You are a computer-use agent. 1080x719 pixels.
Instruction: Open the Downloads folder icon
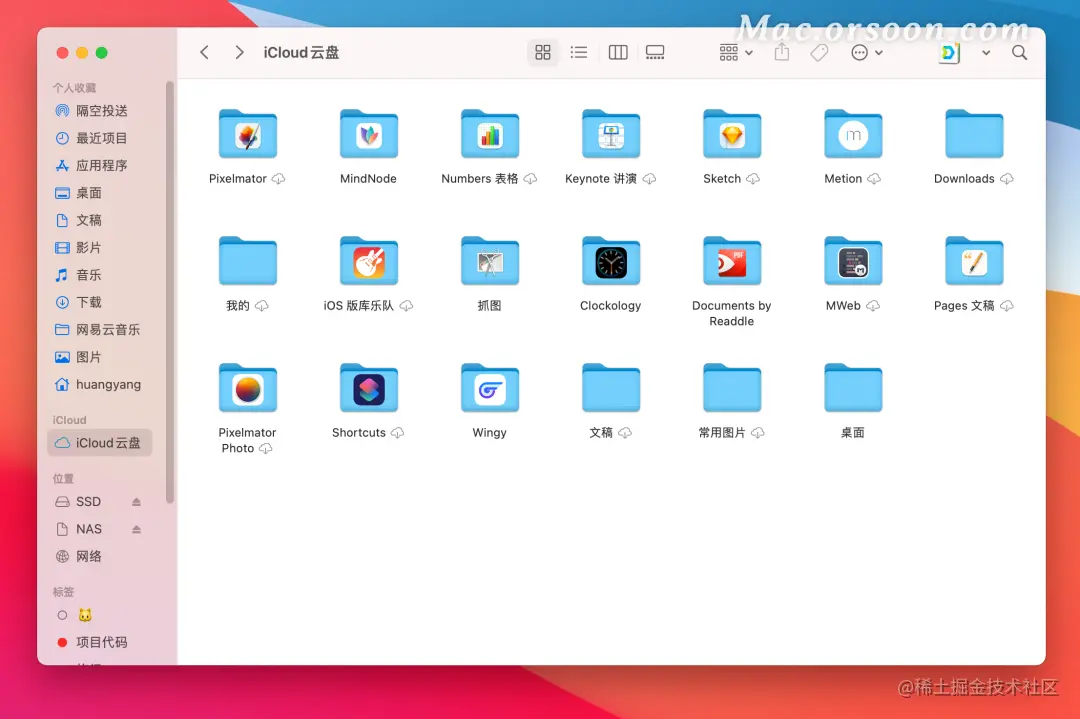tap(974, 134)
